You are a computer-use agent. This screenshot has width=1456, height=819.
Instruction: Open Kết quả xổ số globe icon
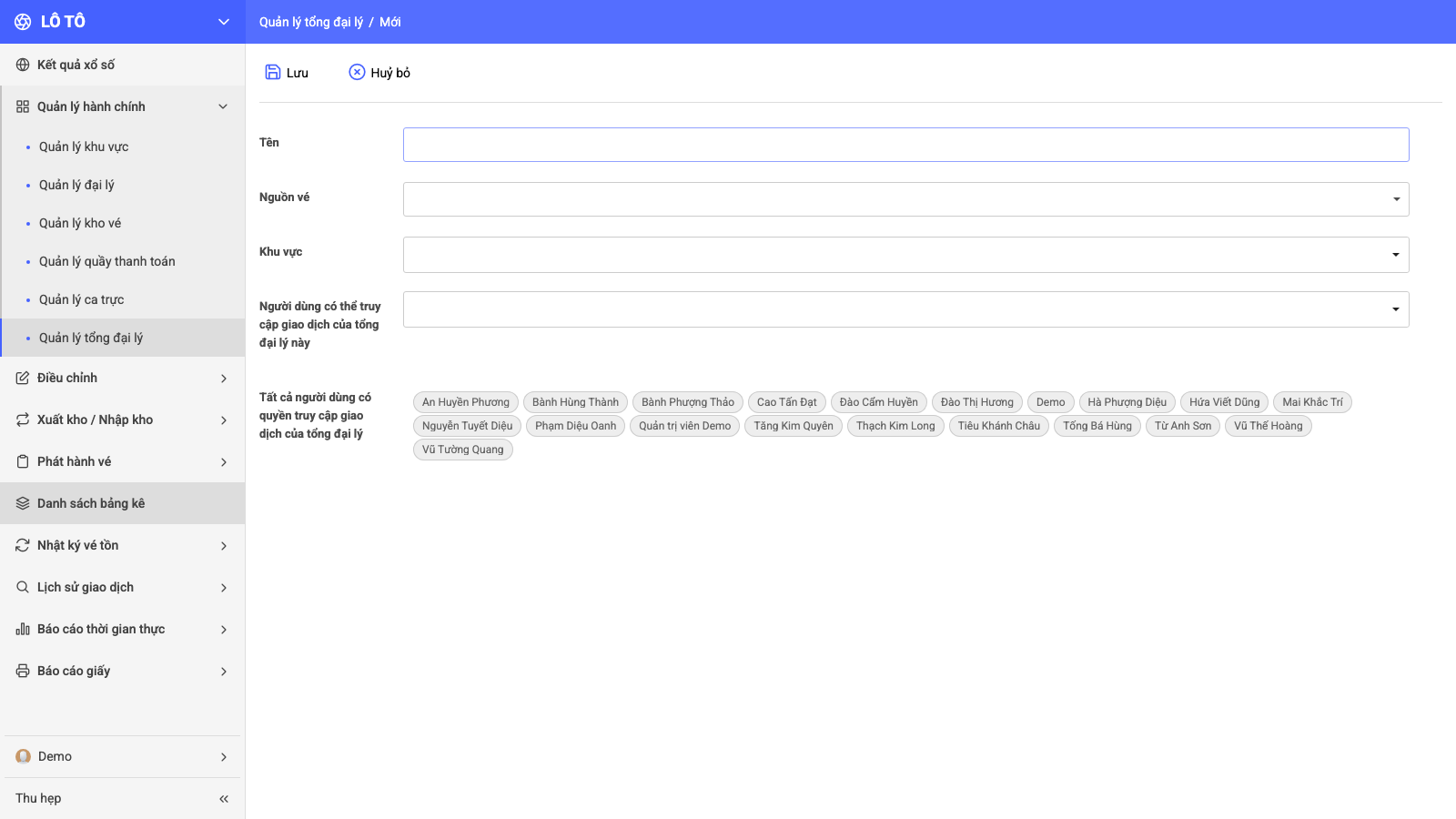tap(23, 65)
